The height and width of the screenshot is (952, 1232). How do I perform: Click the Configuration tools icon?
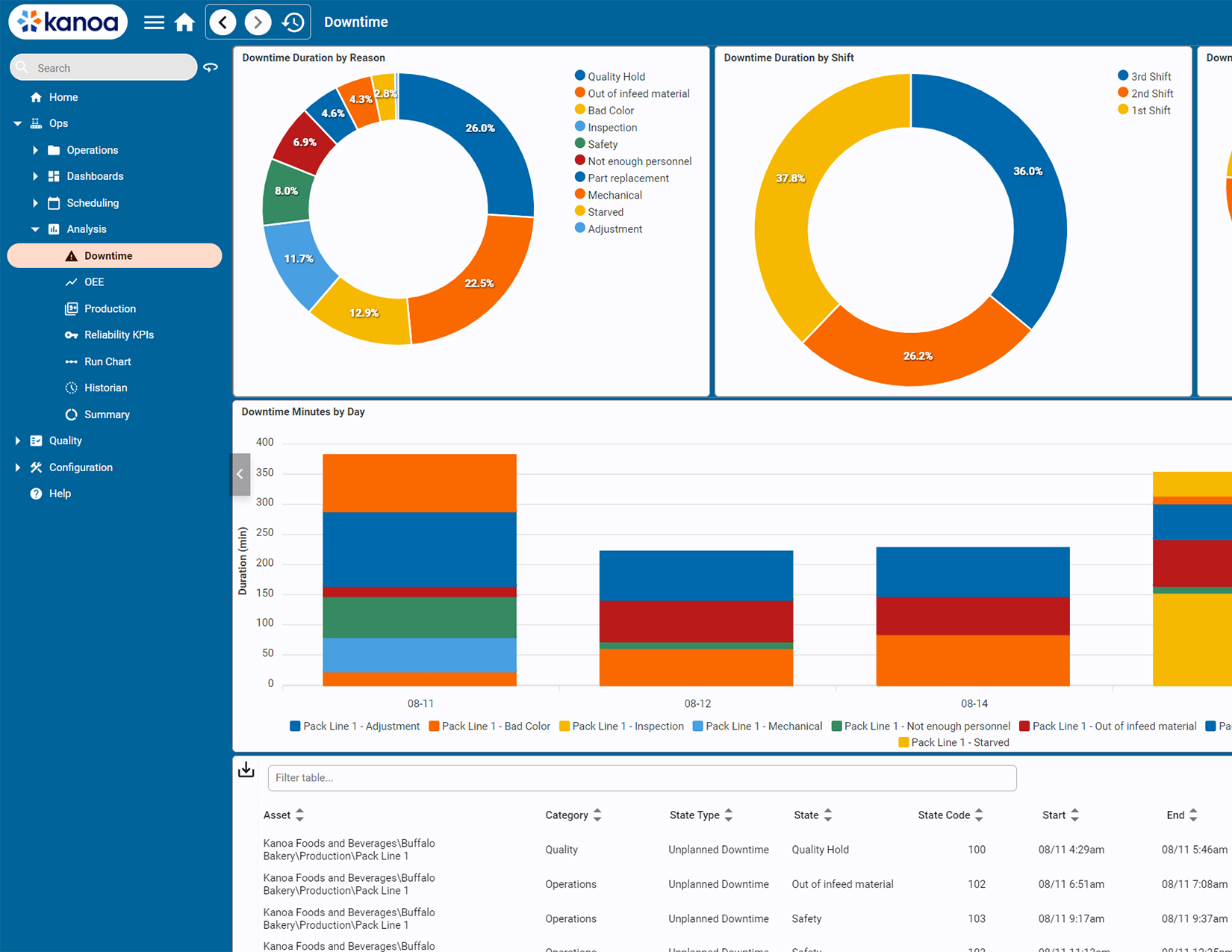pyautogui.click(x=36, y=467)
